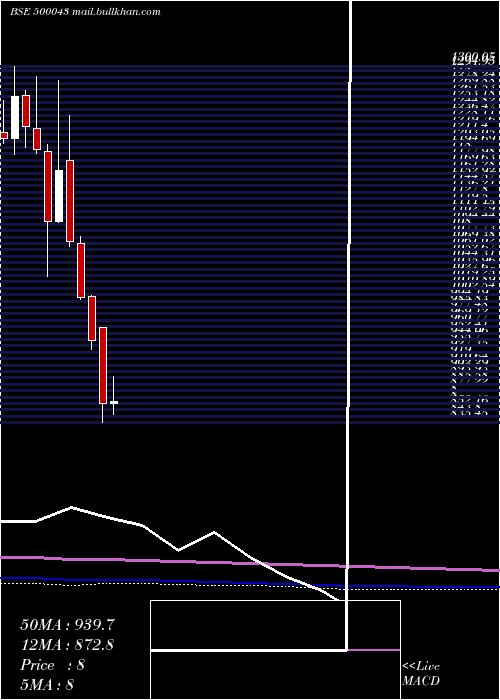Screen dimensions: 500x700
Task: Click the tallest white candlestick near 1100-1170
Action: 59,196
